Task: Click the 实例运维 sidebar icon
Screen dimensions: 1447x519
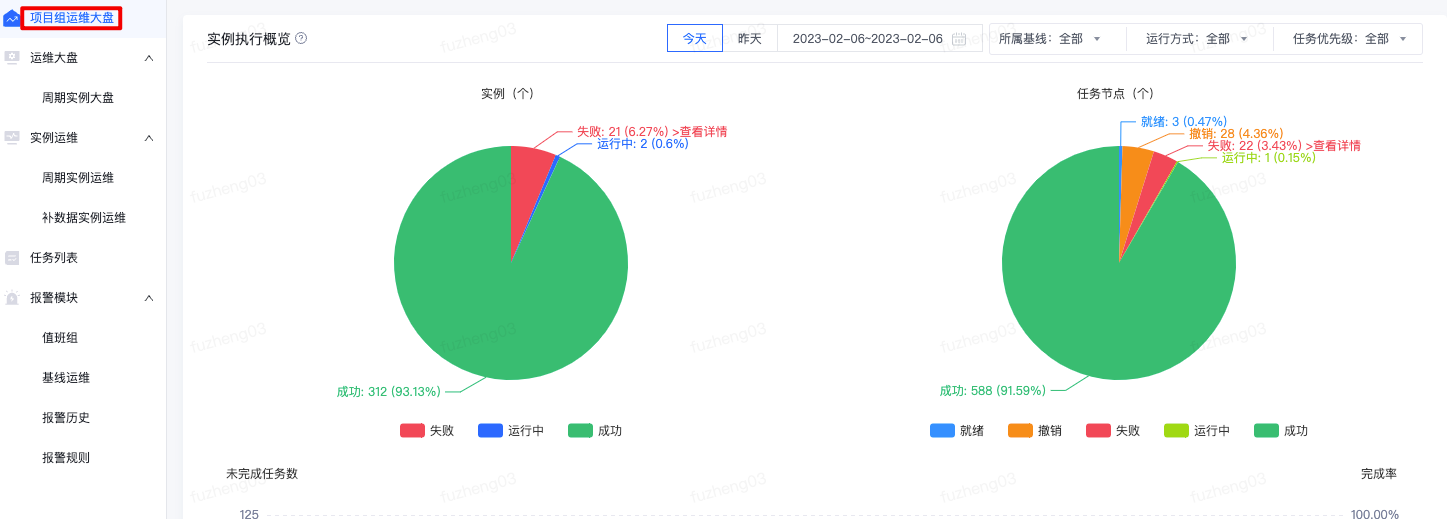Action: (12, 138)
